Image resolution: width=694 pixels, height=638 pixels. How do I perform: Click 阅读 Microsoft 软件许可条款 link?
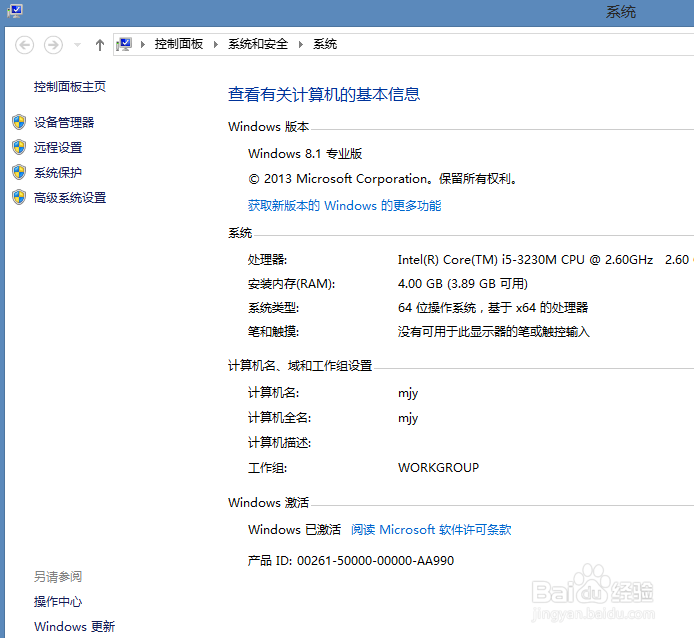431,530
